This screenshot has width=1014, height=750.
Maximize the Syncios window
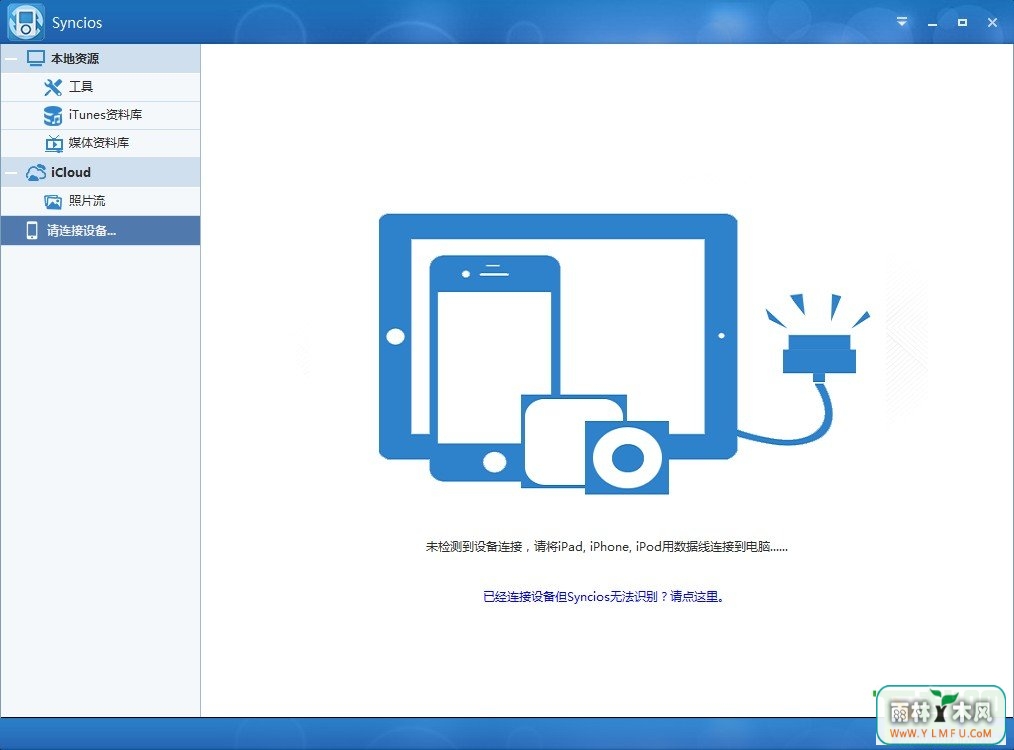(962, 22)
